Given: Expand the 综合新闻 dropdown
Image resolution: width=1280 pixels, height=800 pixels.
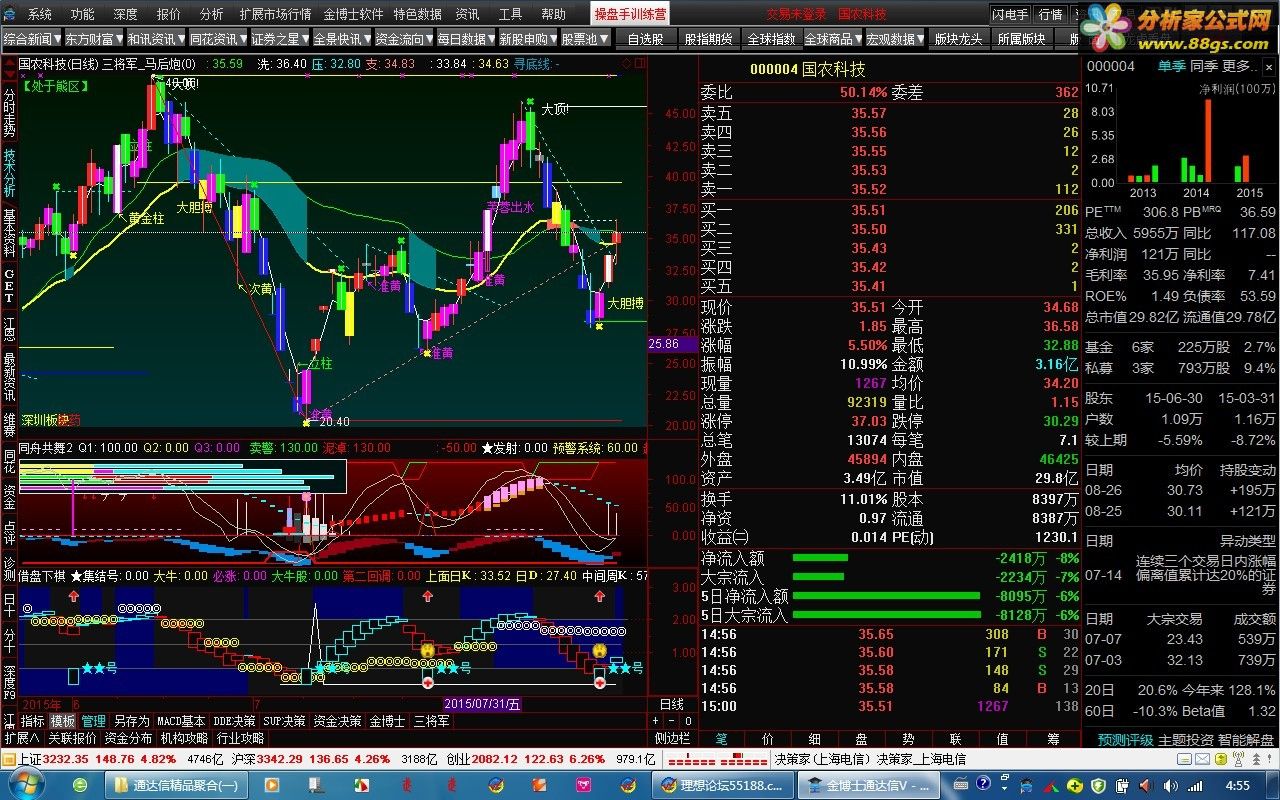Looking at the screenshot, I should click(31, 39).
